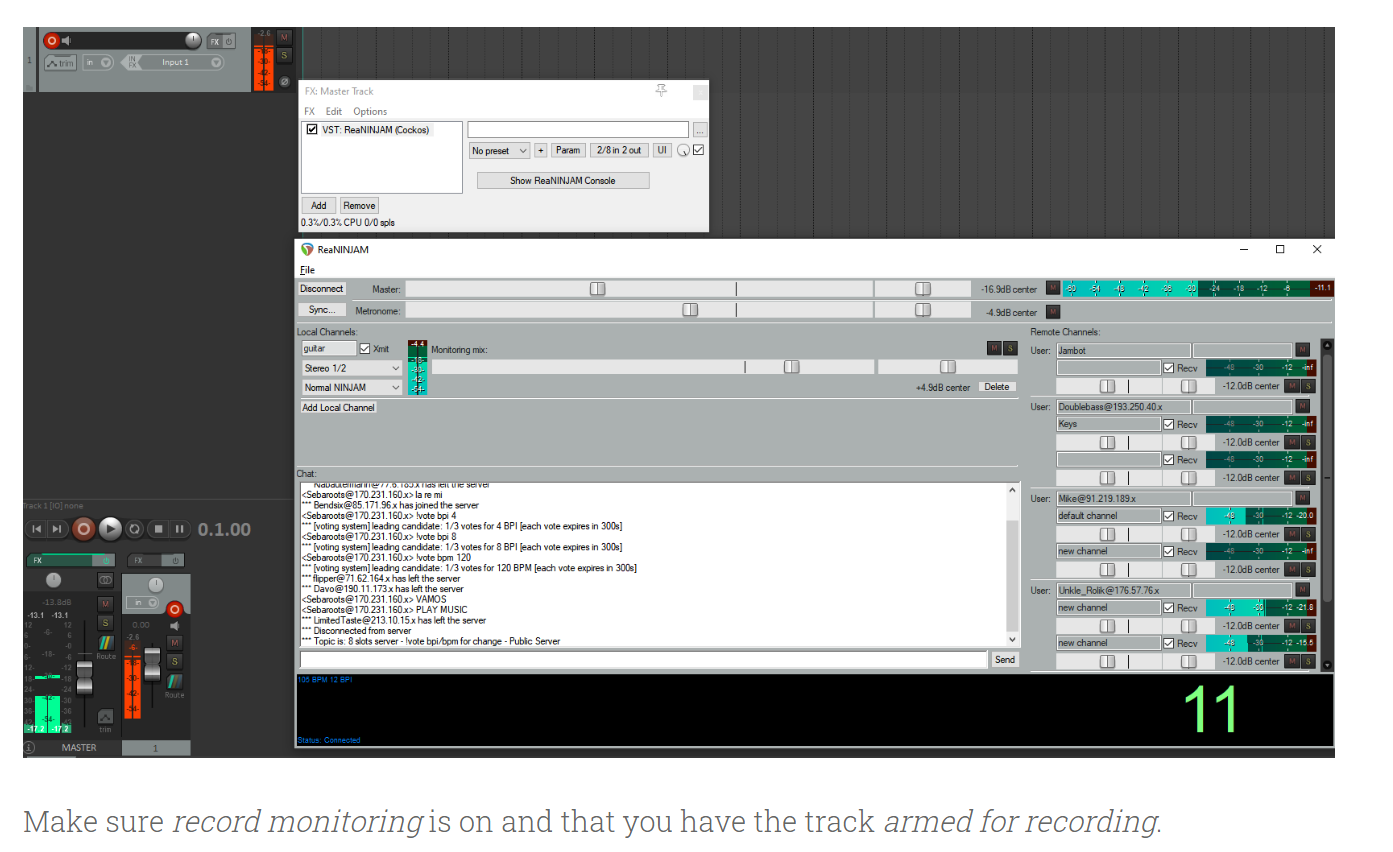1393x852 pixels.
Task: Open master track Route settings icon
Action: [105, 642]
